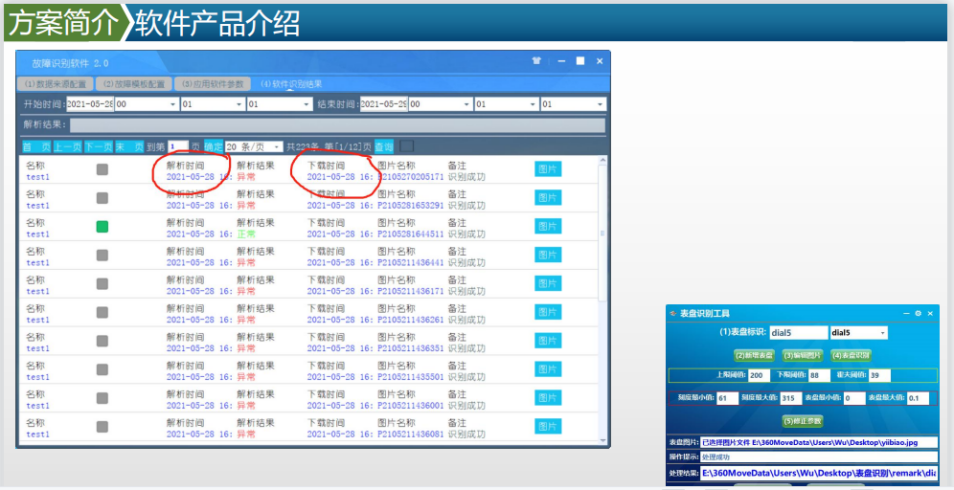Click the 到第 page number input

click(178, 147)
